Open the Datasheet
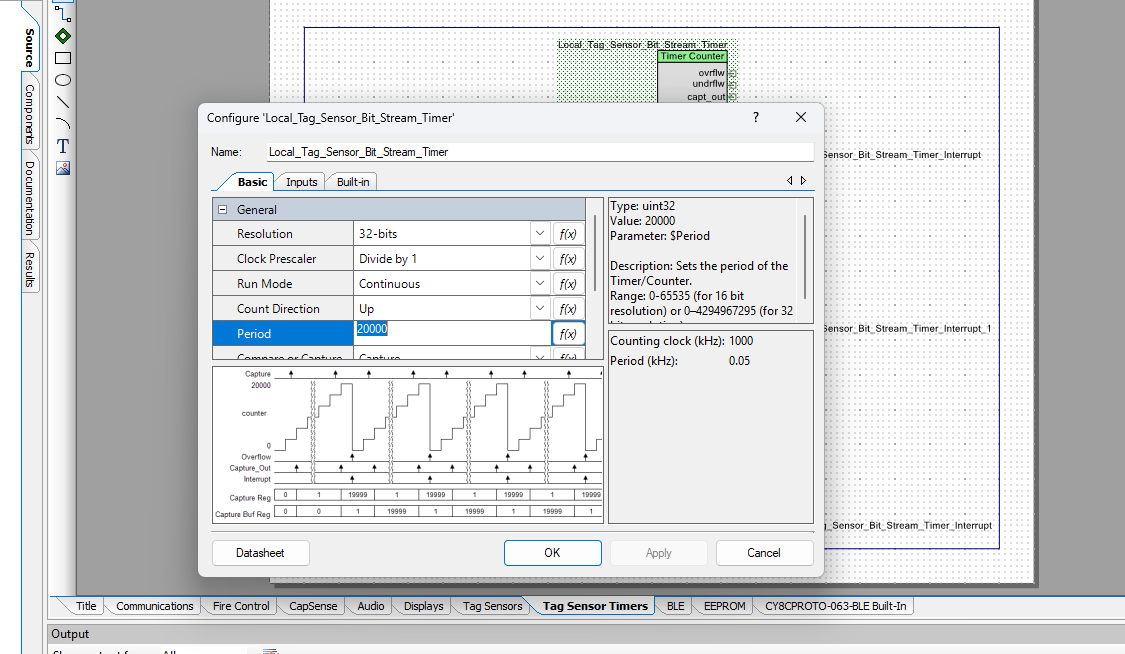The image size is (1125, 654). (x=260, y=553)
